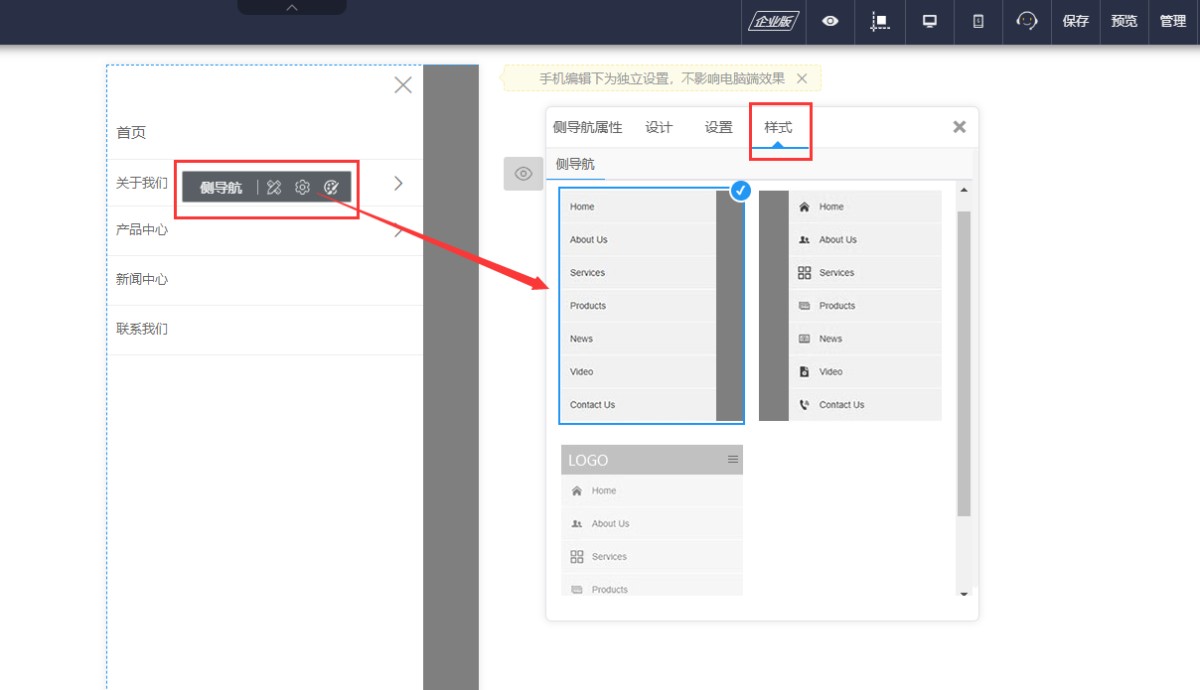Click the 保存 button
The height and width of the screenshot is (690, 1200).
coord(1076,21)
